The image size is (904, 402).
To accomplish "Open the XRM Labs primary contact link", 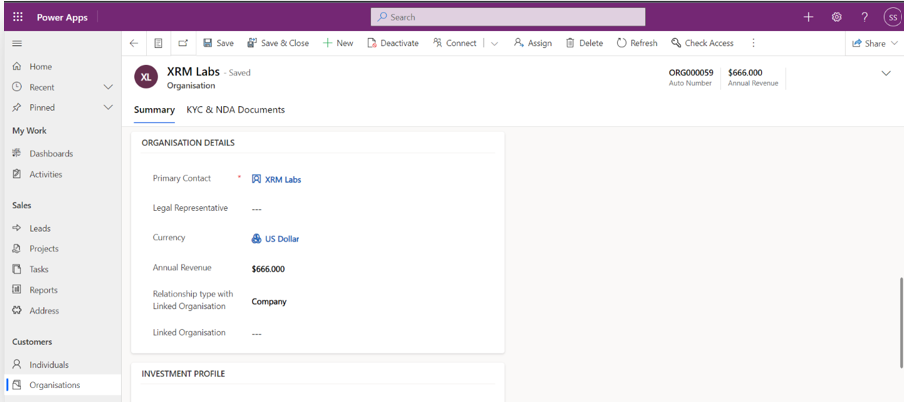I will [282, 180].
